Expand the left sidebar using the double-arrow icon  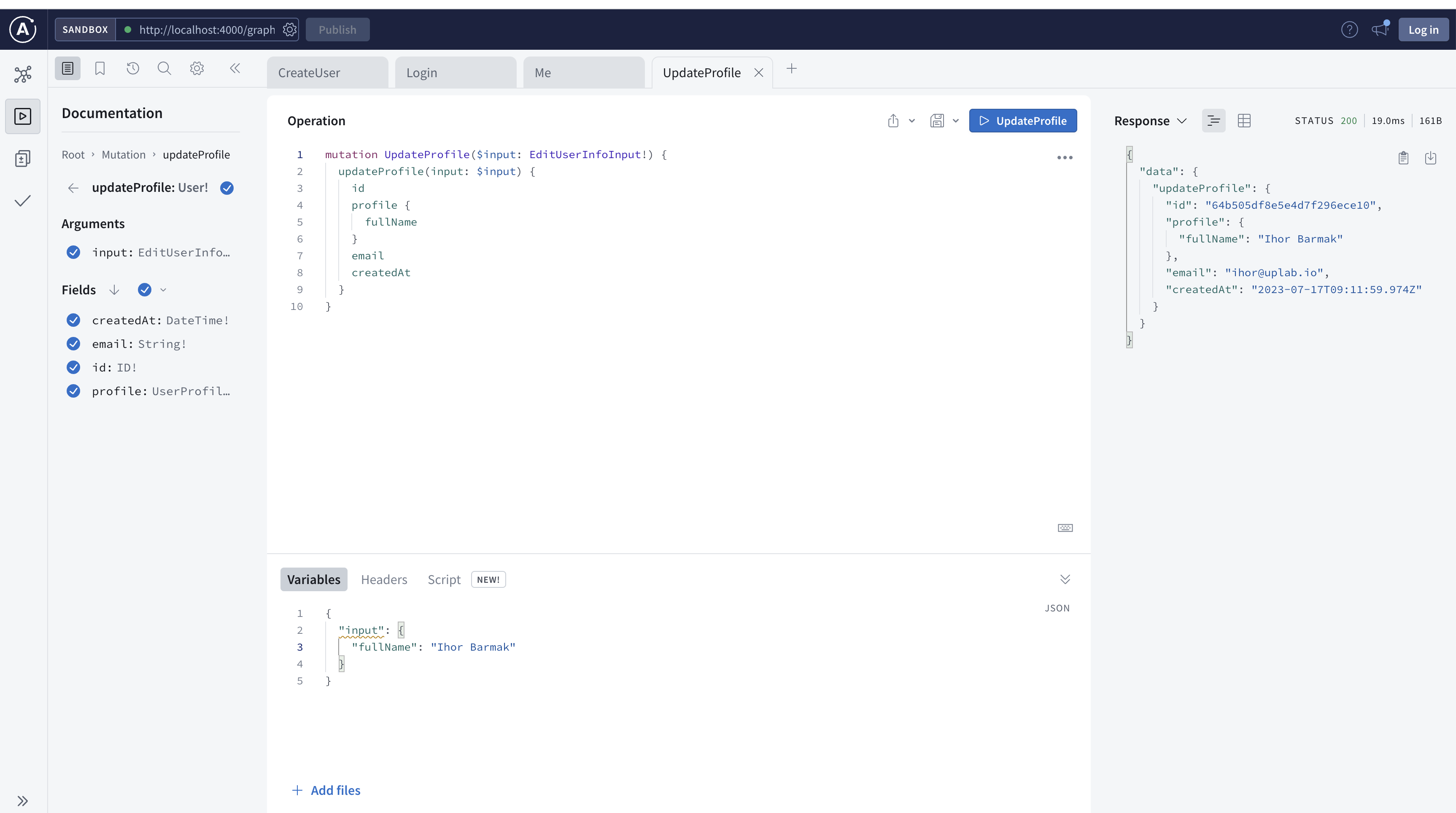[x=23, y=801]
